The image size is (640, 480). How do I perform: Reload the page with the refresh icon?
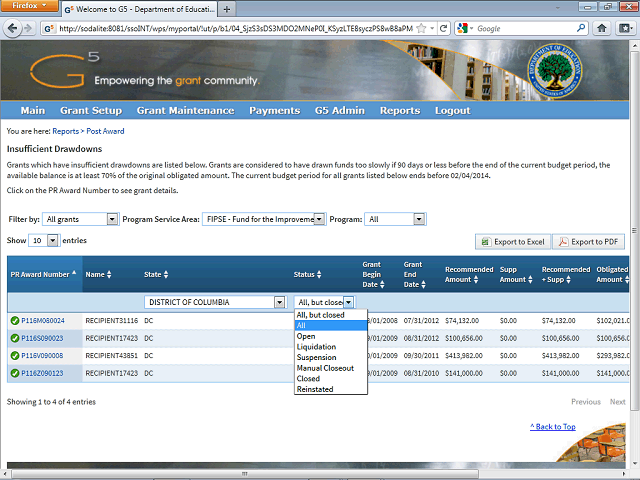coord(443,28)
